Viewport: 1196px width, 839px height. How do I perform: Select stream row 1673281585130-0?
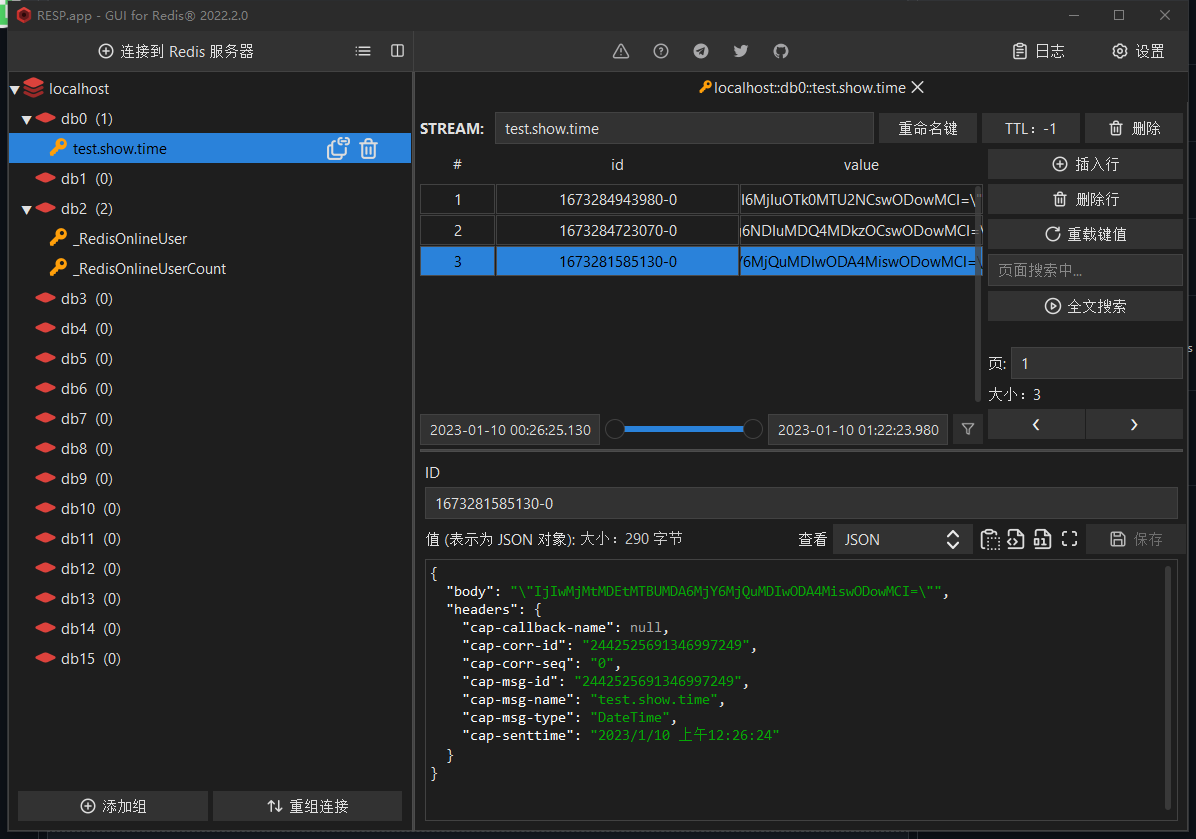point(701,262)
